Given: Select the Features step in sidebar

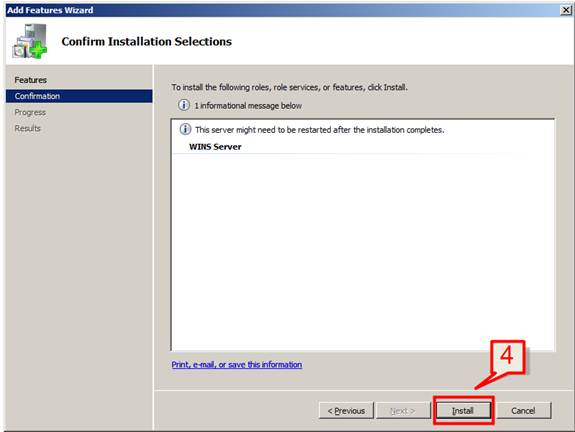Looking at the screenshot, I should [30, 80].
